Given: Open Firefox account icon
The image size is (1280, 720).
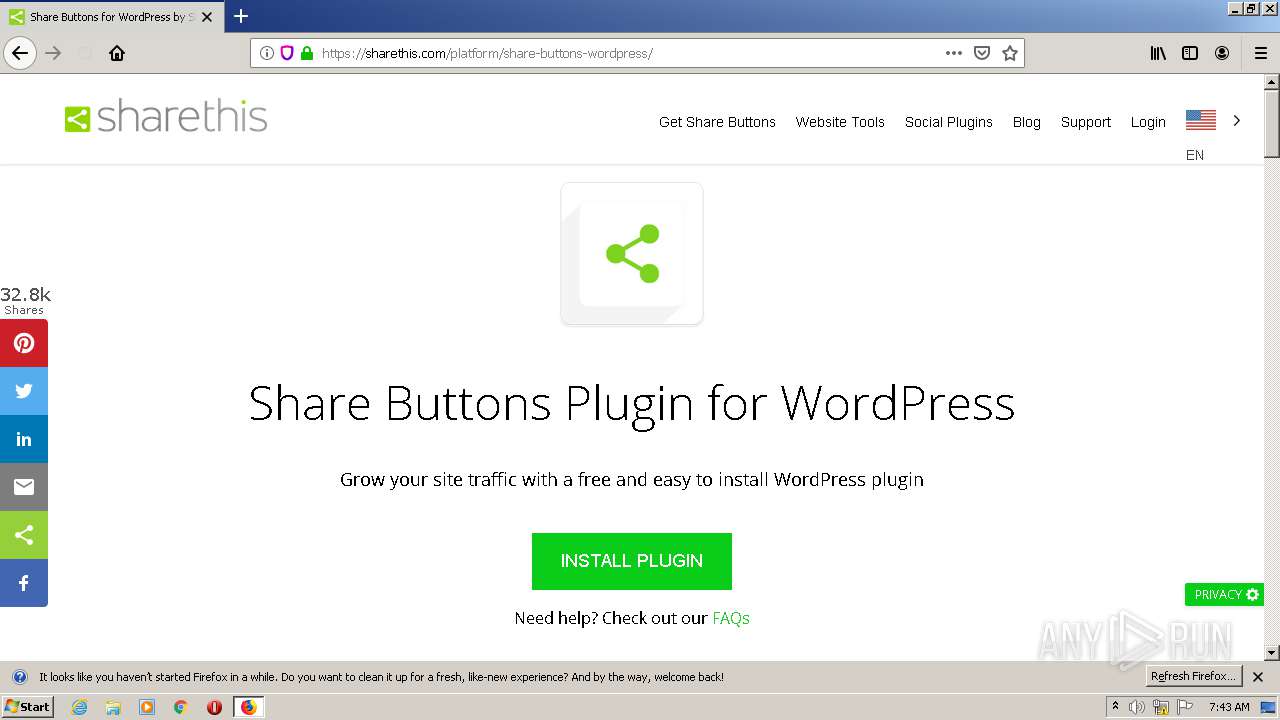Looking at the screenshot, I should [x=1222, y=53].
